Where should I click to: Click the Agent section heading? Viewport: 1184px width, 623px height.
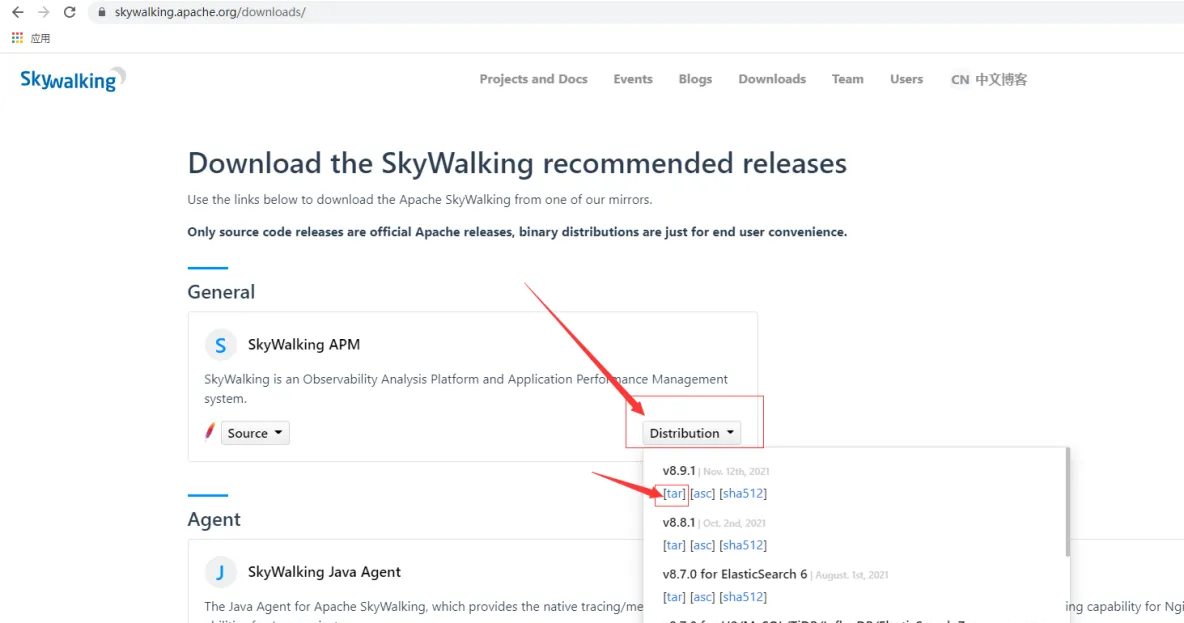(214, 519)
